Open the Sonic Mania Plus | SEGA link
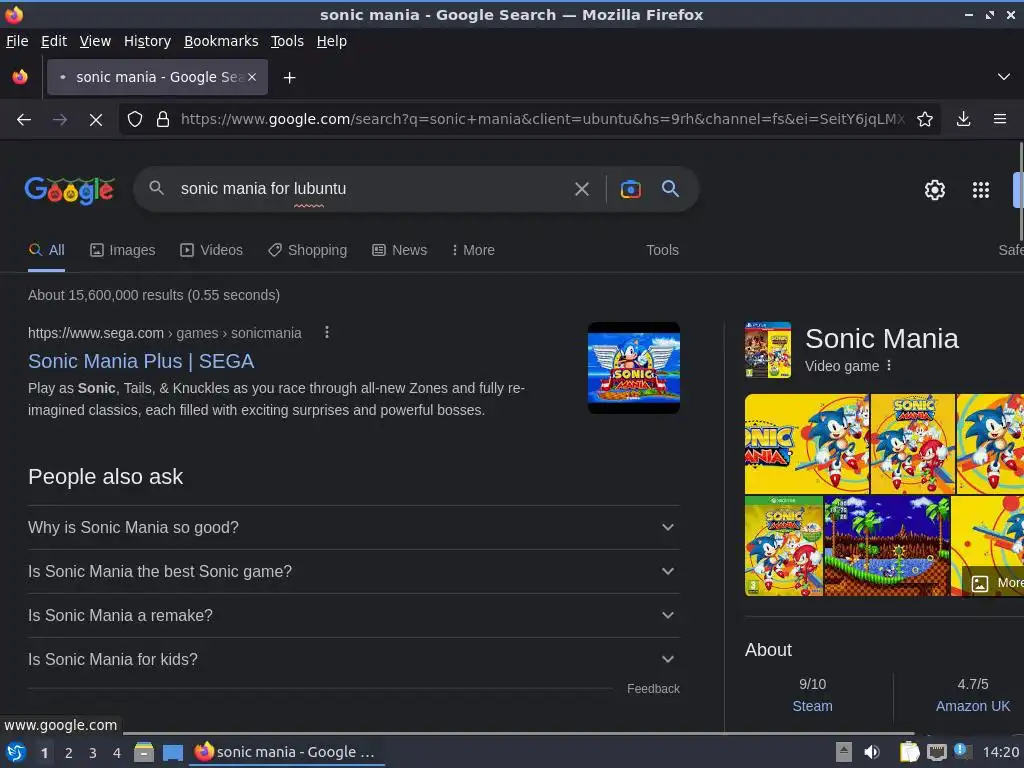The width and height of the screenshot is (1024, 768). tap(141, 361)
